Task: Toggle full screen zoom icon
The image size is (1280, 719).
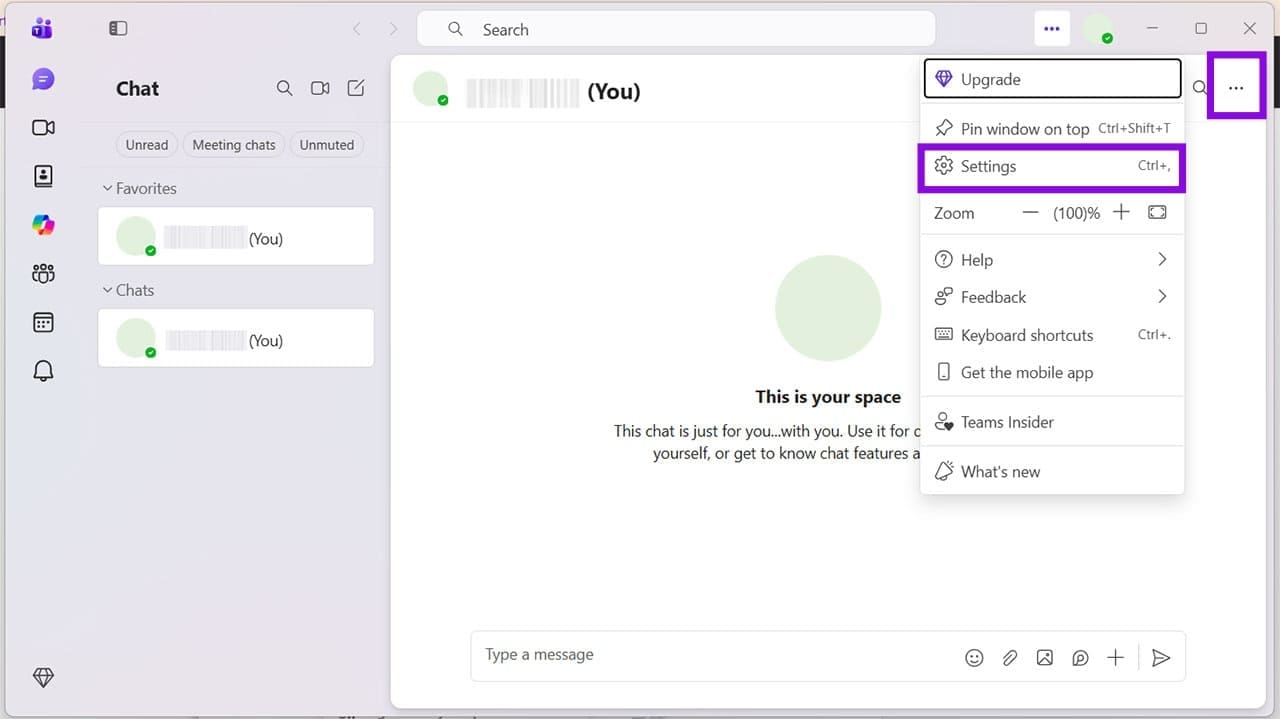Action: click(1157, 212)
